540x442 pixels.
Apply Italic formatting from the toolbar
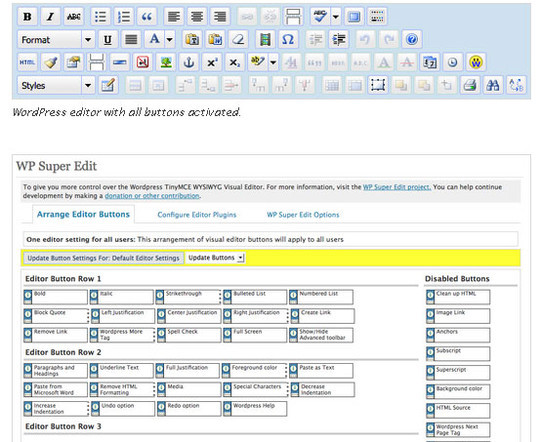[x=50, y=16]
